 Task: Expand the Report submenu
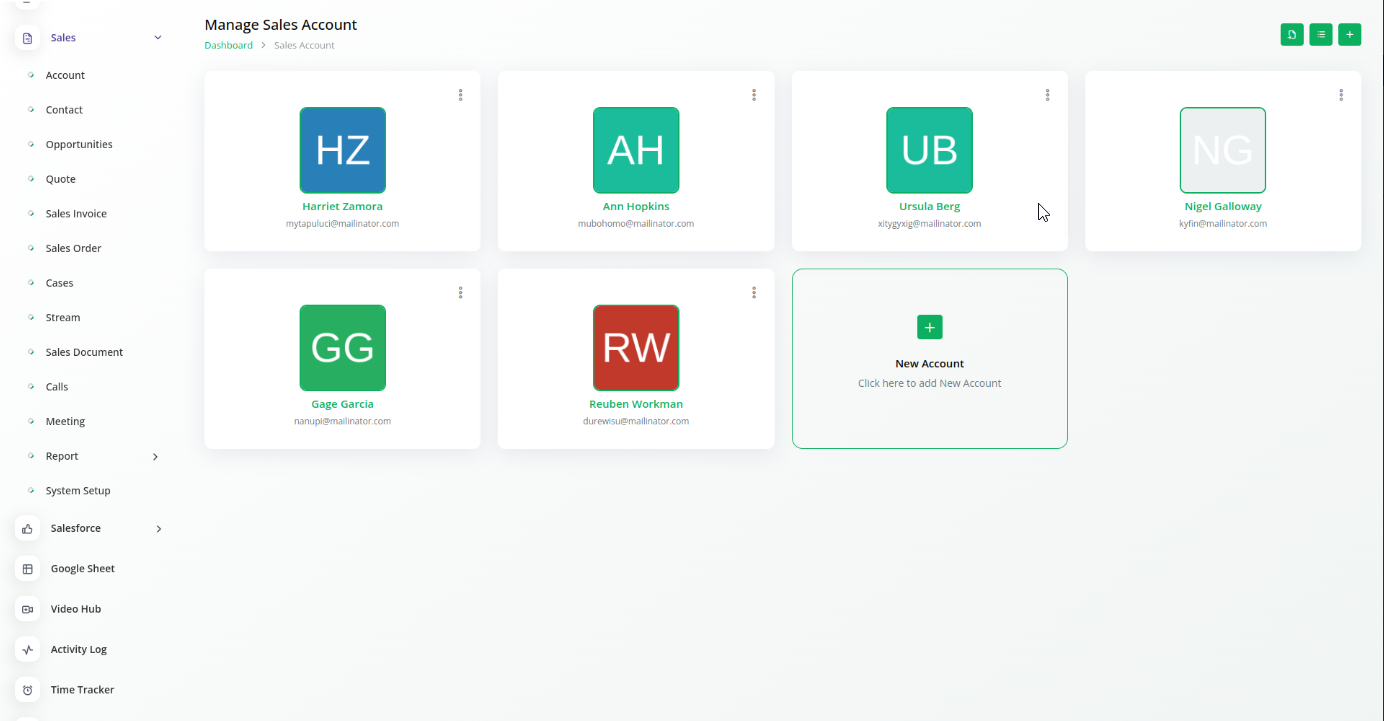click(155, 457)
